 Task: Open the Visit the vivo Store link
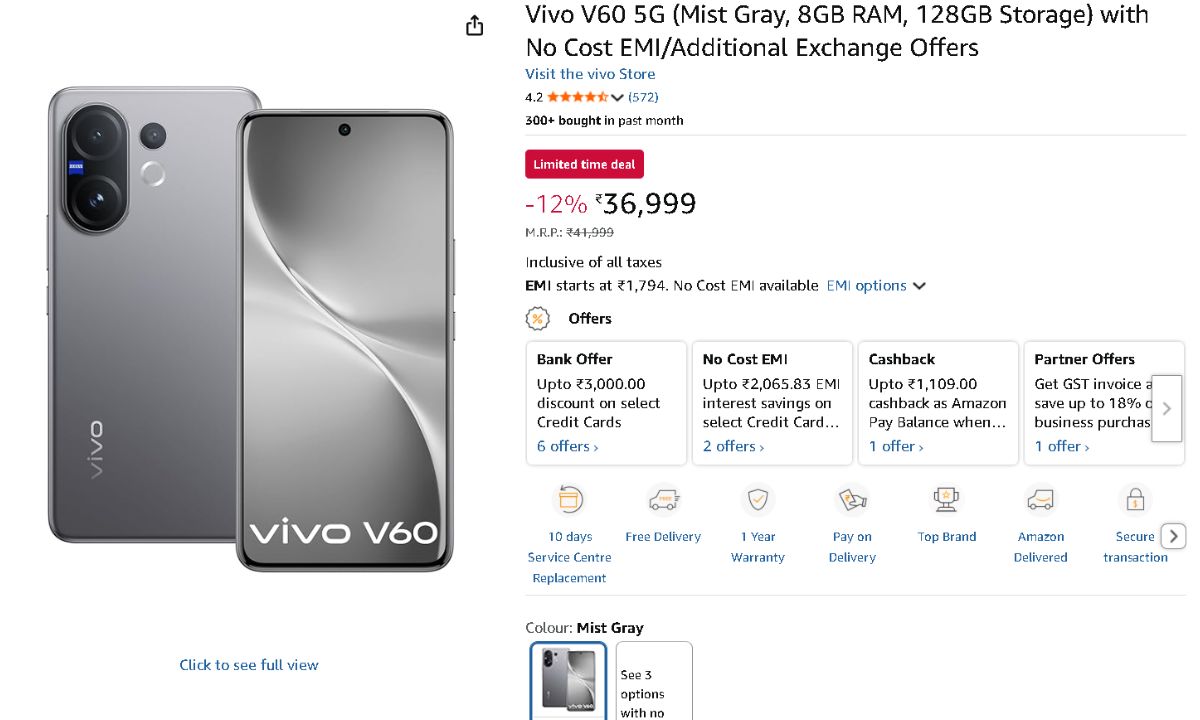590,74
